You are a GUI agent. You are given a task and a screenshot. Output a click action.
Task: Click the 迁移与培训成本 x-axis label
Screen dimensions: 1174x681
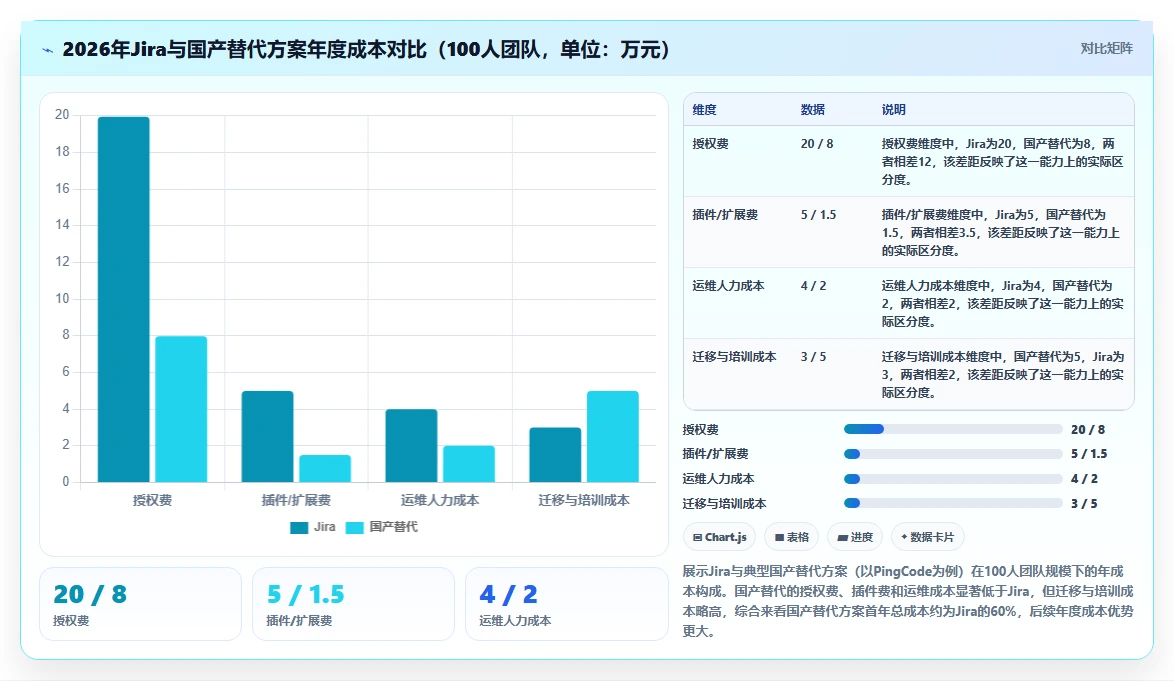pos(584,501)
